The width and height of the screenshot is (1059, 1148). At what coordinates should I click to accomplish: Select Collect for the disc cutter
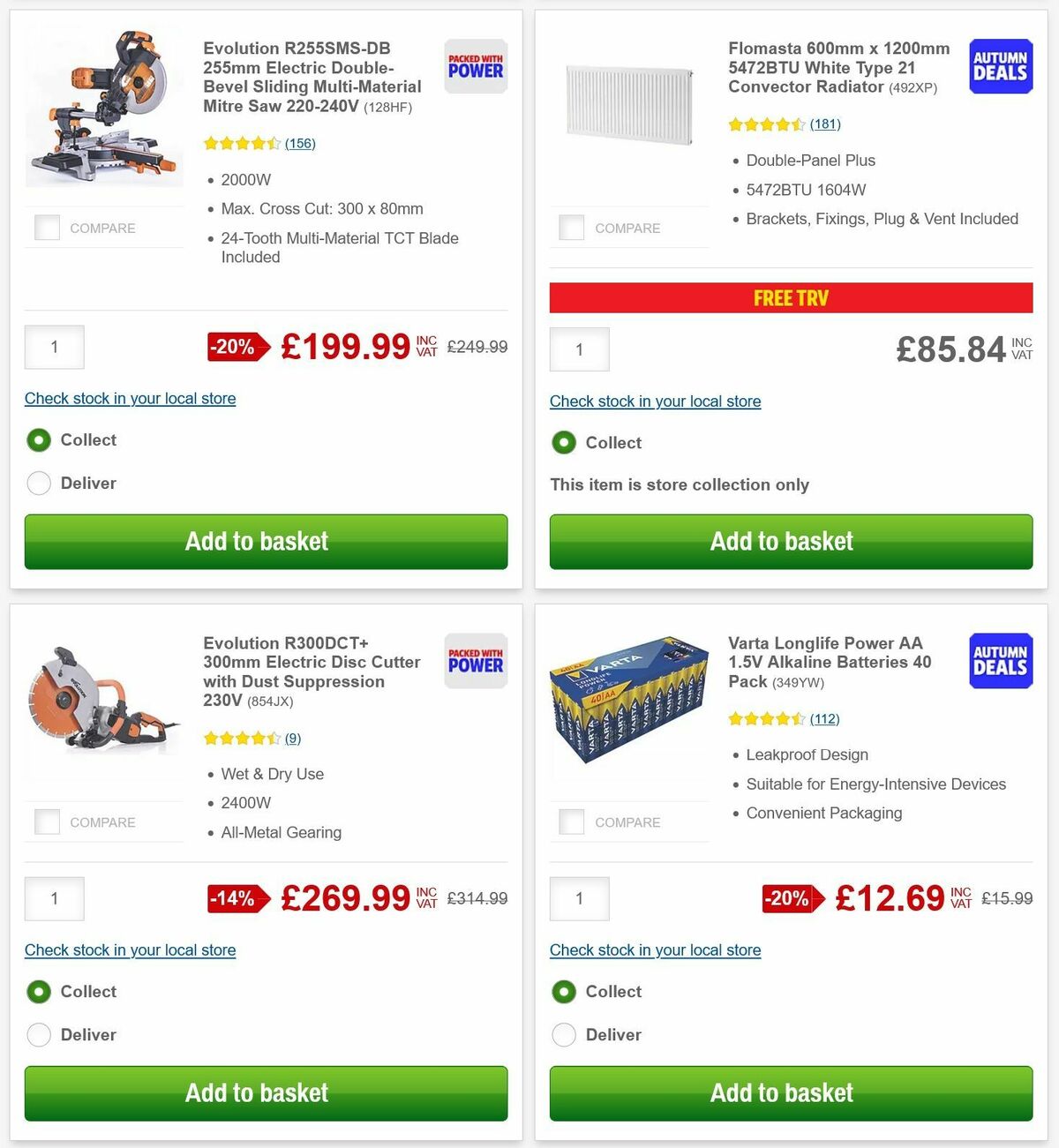pyautogui.click(x=39, y=992)
